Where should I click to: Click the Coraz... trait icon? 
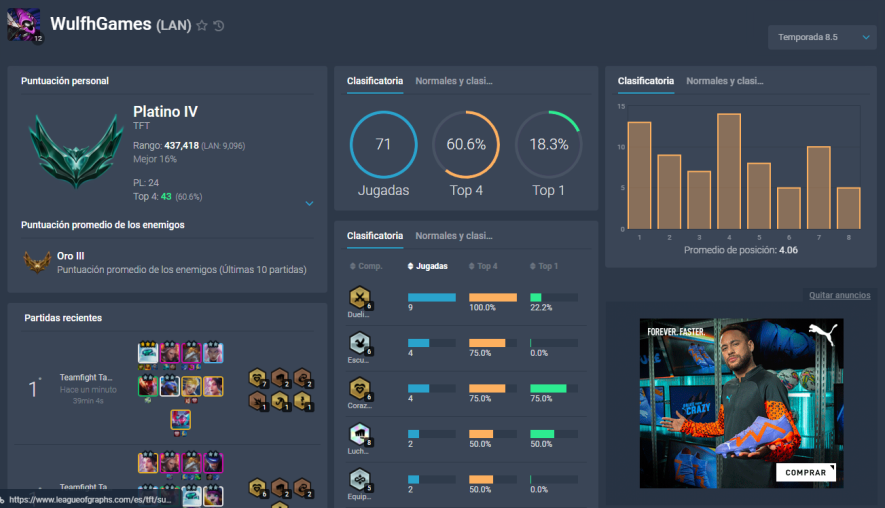(x=360, y=389)
